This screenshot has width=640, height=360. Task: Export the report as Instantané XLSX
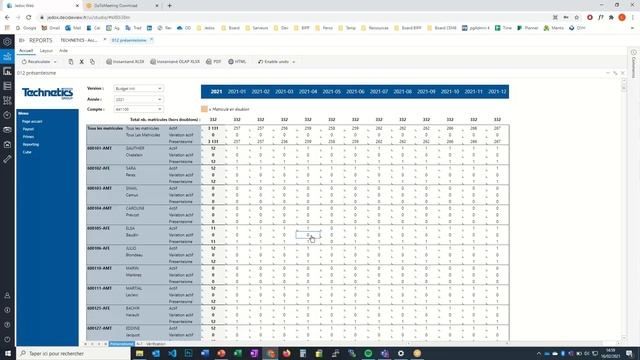(125, 62)
